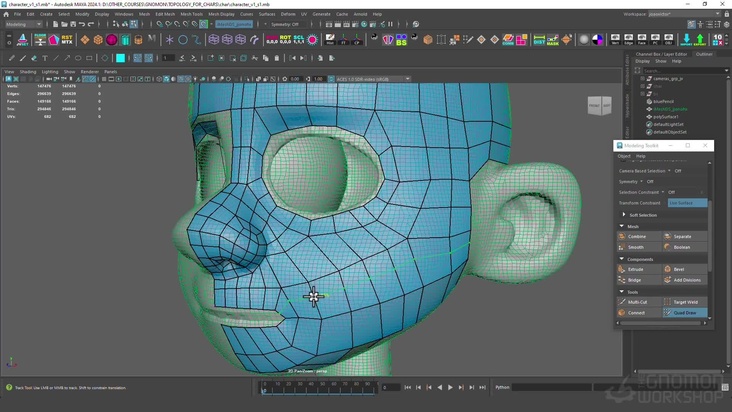Click the play forward button
This screenshot has width=732, height=412.
pyautogui.click(x=450, y=387)
